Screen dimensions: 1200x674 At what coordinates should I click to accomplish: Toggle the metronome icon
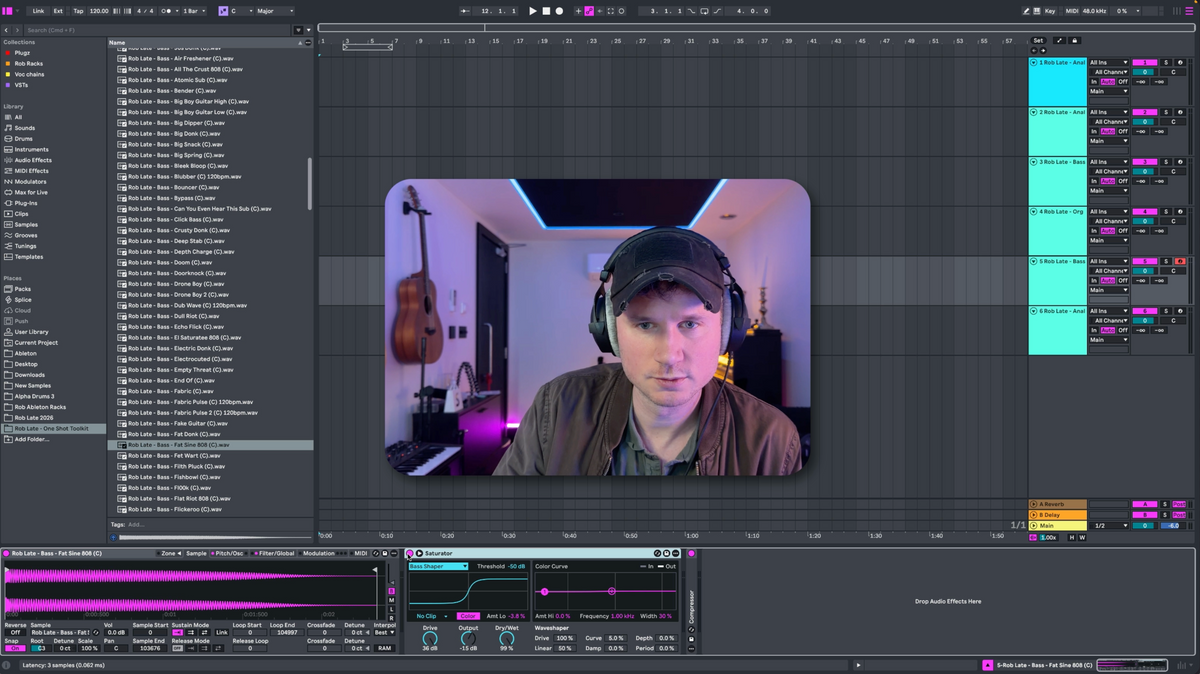(167, 11)
